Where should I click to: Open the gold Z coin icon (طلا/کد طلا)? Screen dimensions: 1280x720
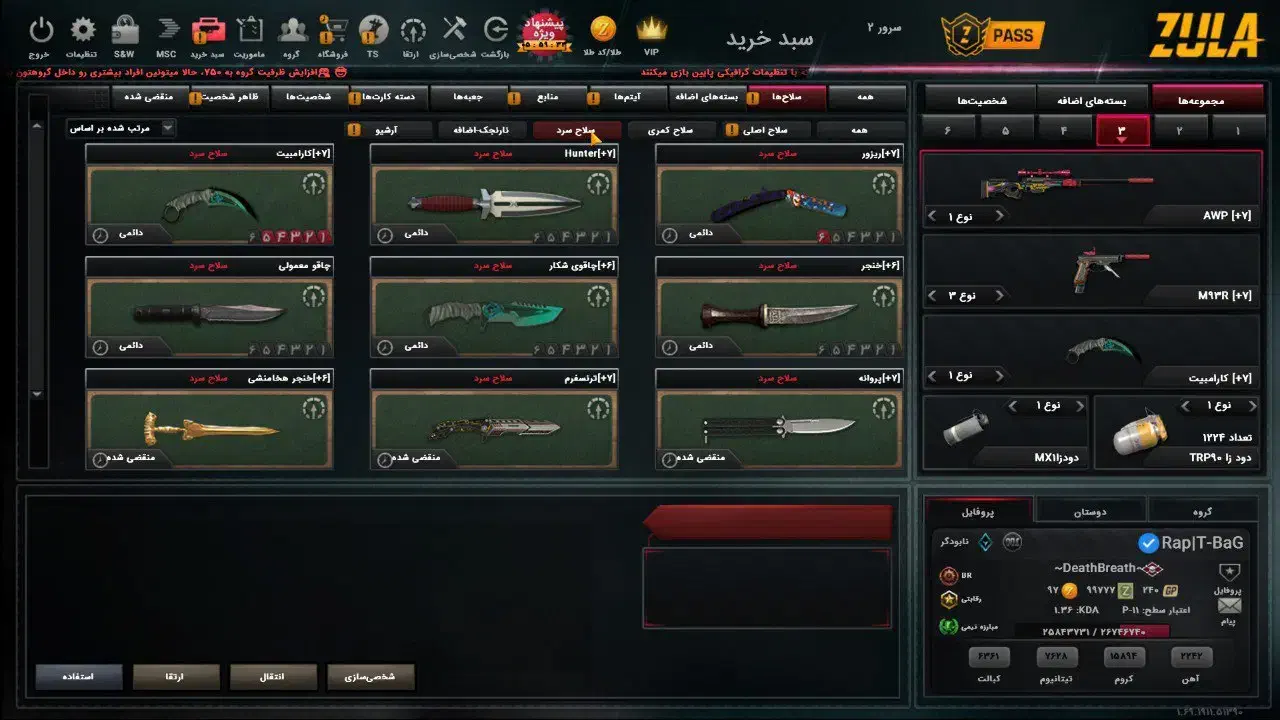coord(603,30)
